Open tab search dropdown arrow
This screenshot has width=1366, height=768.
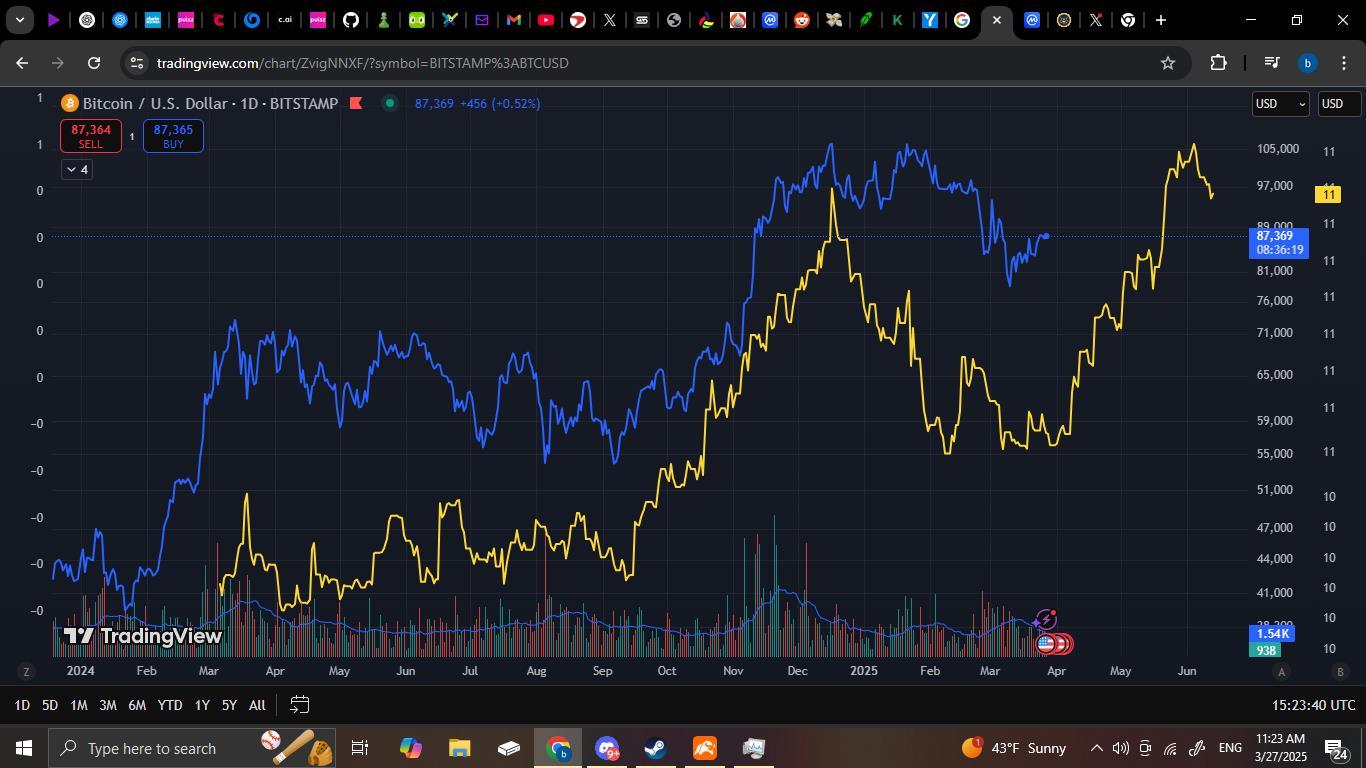pyautogui.click(x=20, y=20)
